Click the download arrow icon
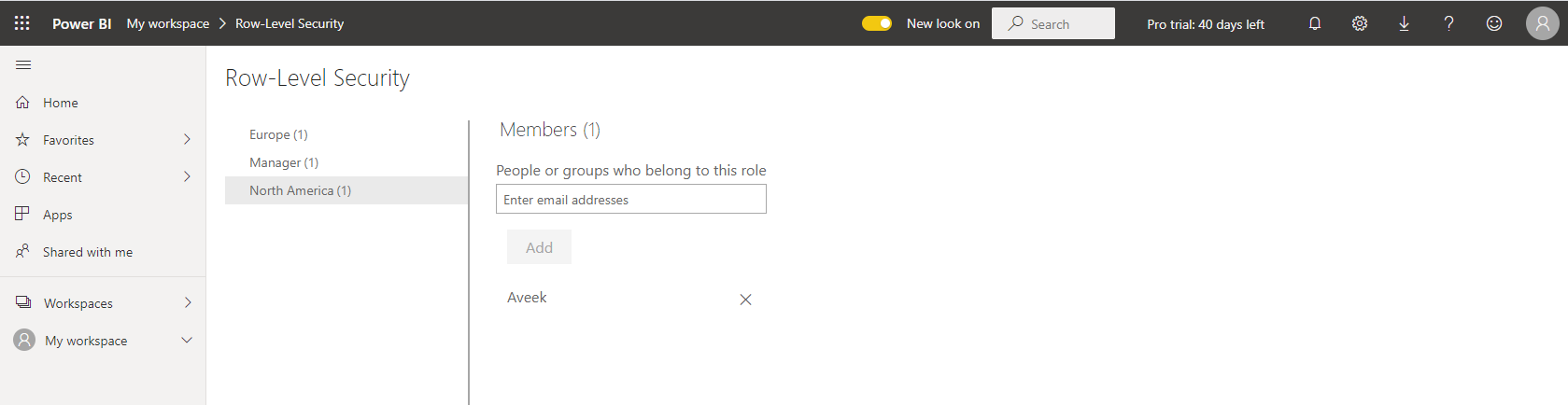1568x405 pixels. pos(1404,23)
